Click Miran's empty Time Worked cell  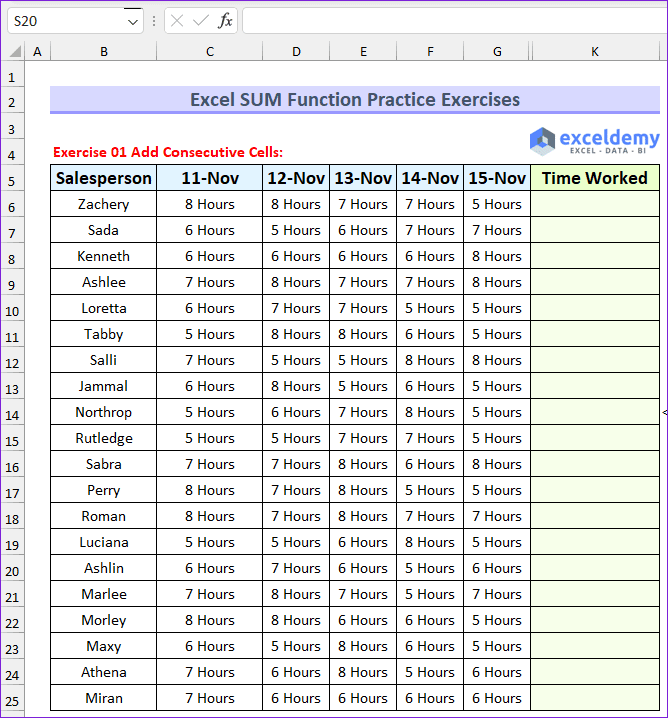(x=595, y=698)
